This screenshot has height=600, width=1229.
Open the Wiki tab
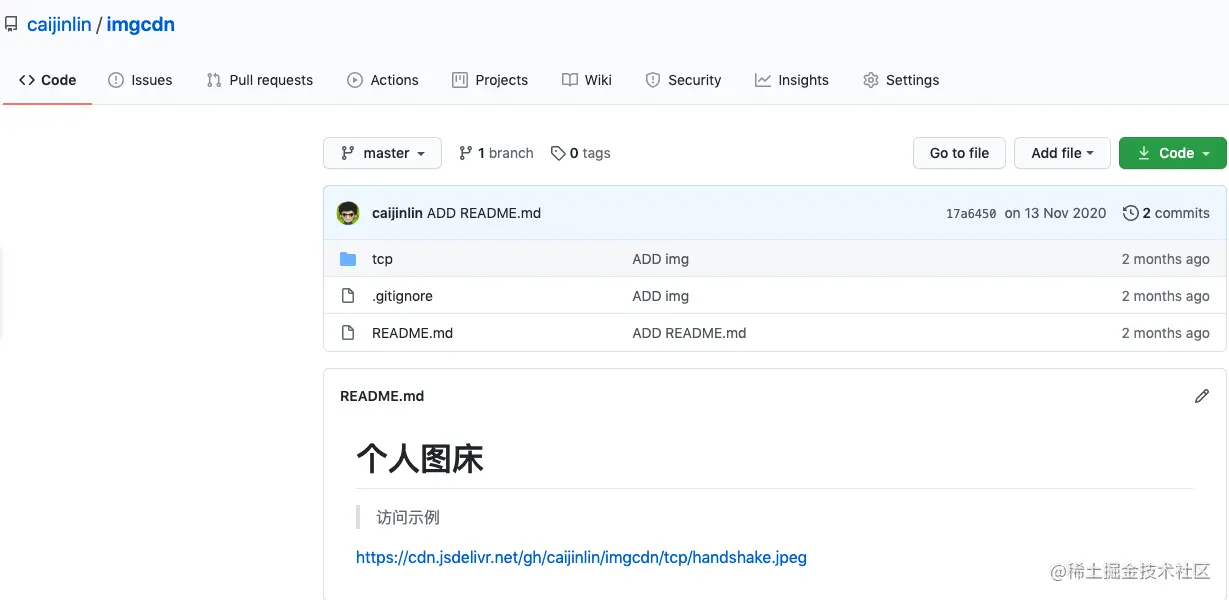[587, 80]
